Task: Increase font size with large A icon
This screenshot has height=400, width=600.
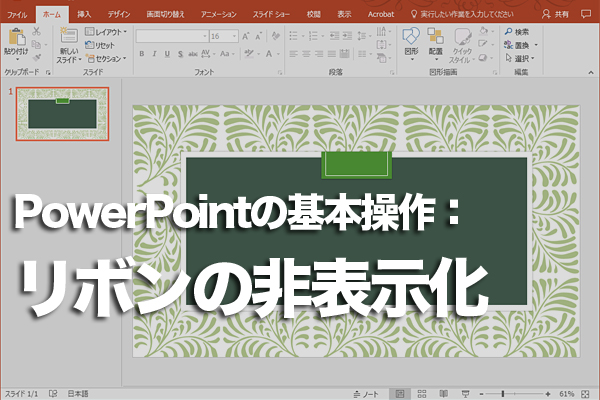Action: [246, 36]
